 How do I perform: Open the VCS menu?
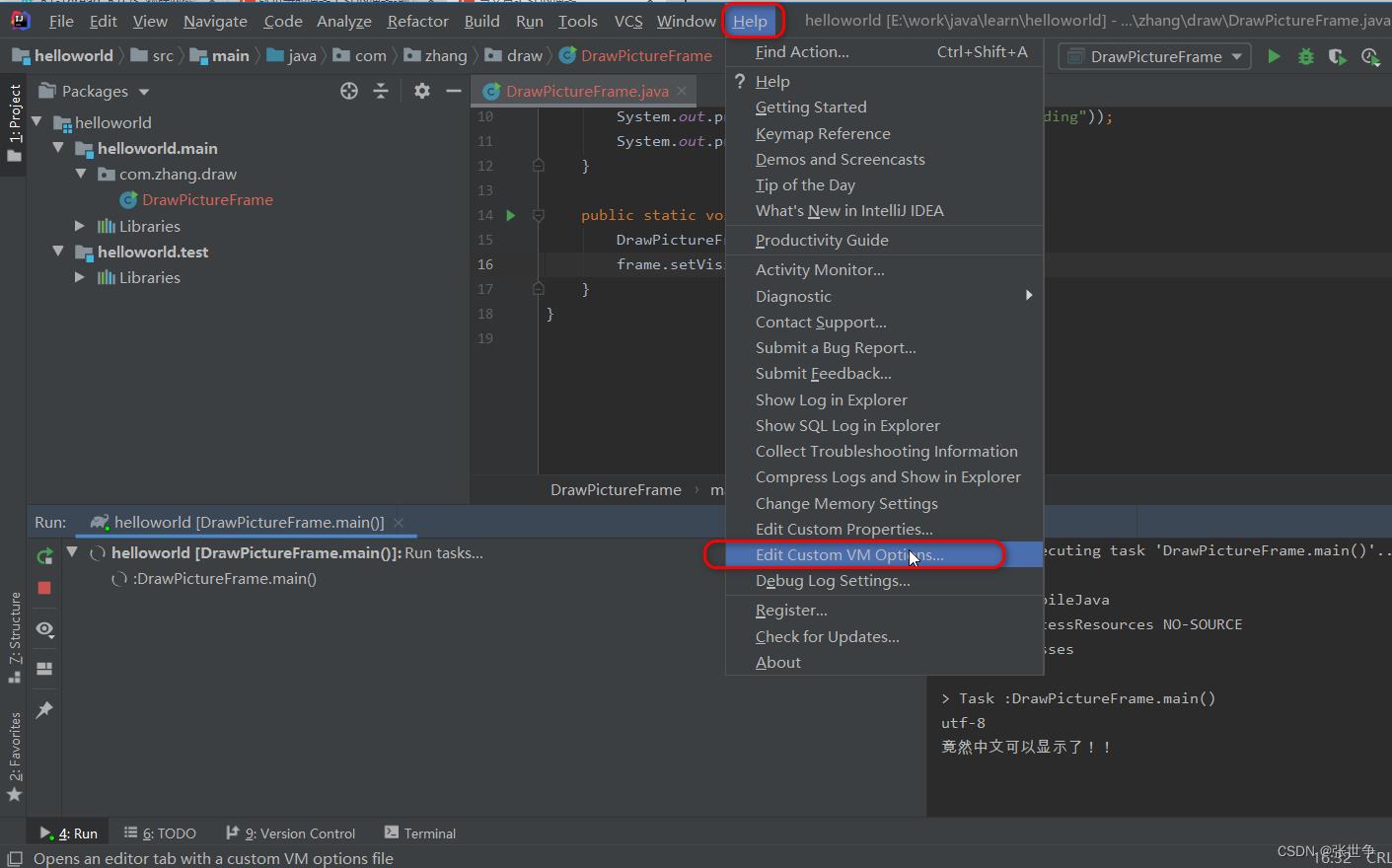pyautogui.click(x=628, y=21)
